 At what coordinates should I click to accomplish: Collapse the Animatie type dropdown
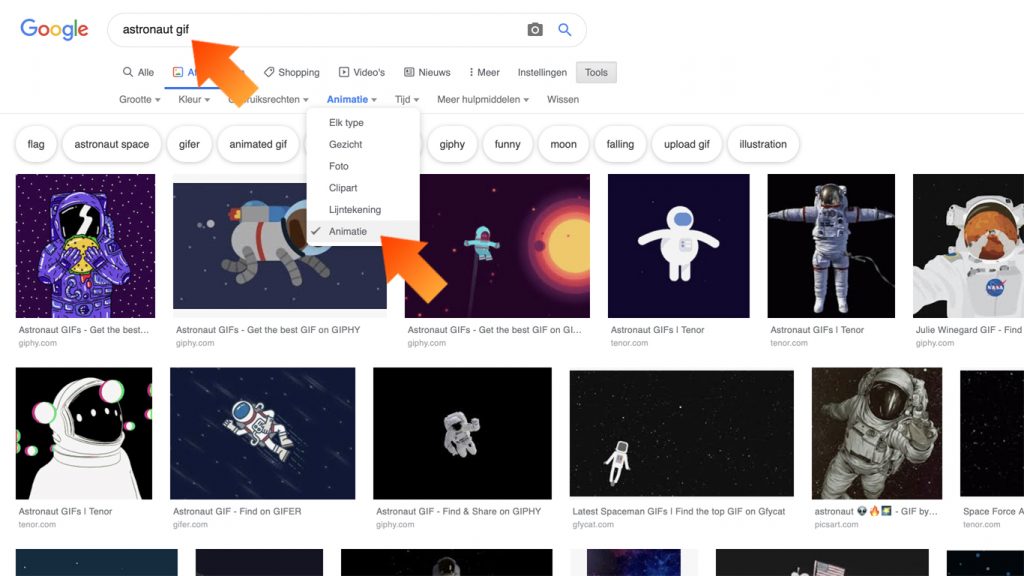click(351, 99)
